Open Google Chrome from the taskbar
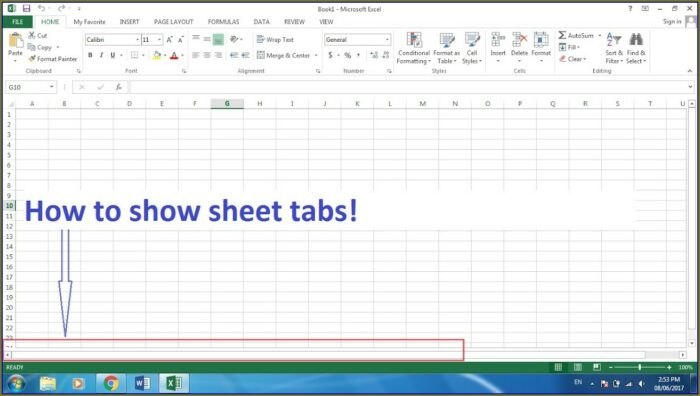Image resolution: width=700 pixels, height=396 pixels. (111, 383)
